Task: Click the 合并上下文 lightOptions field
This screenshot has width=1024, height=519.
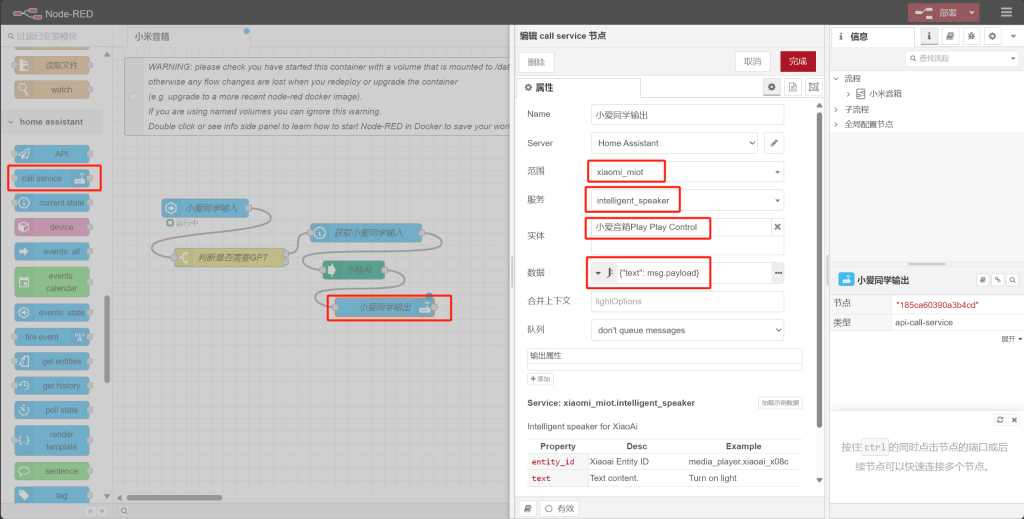Action: coord(687,302)
